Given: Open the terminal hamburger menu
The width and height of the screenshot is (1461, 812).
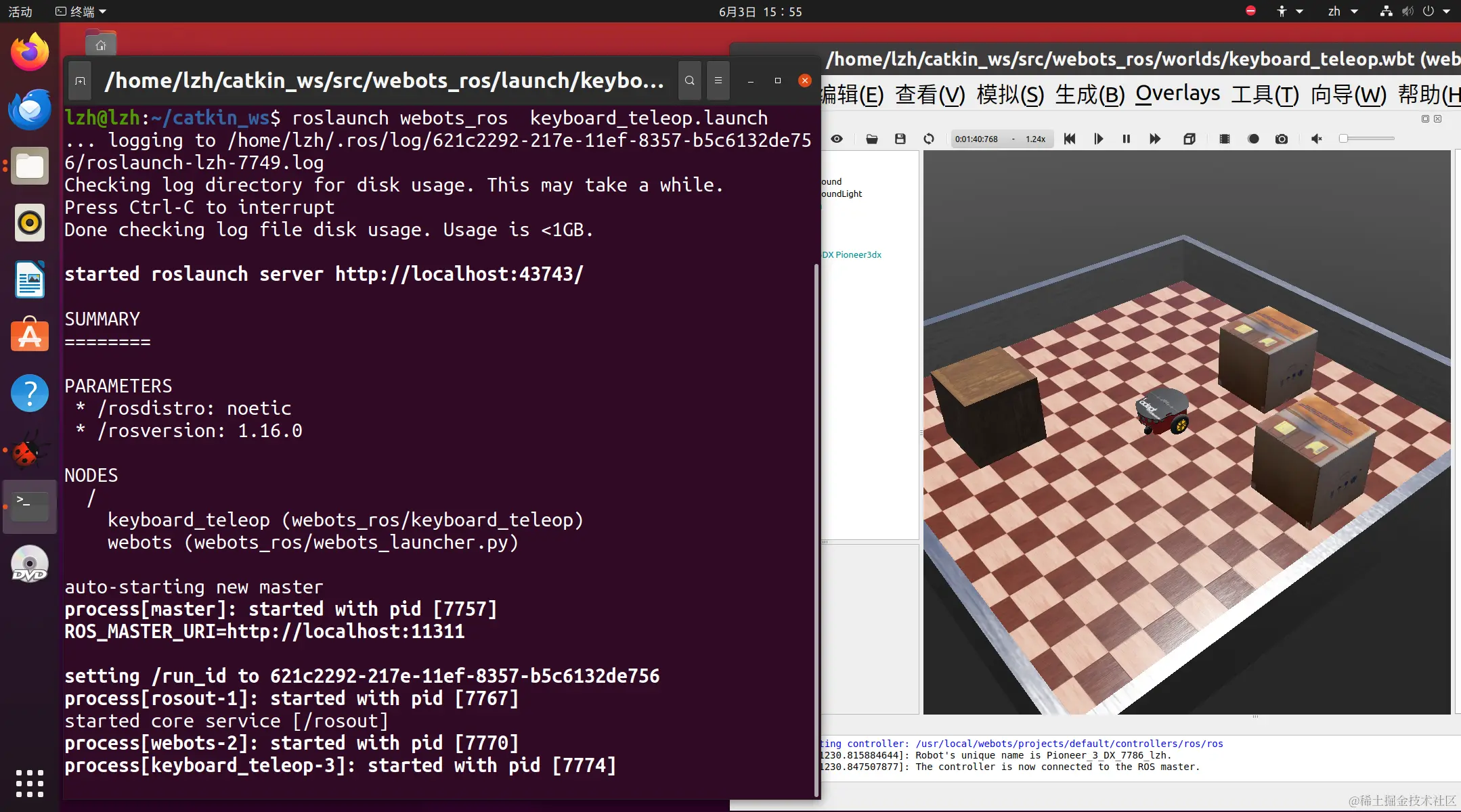Looking at the screenshot, I should [718, 81].
